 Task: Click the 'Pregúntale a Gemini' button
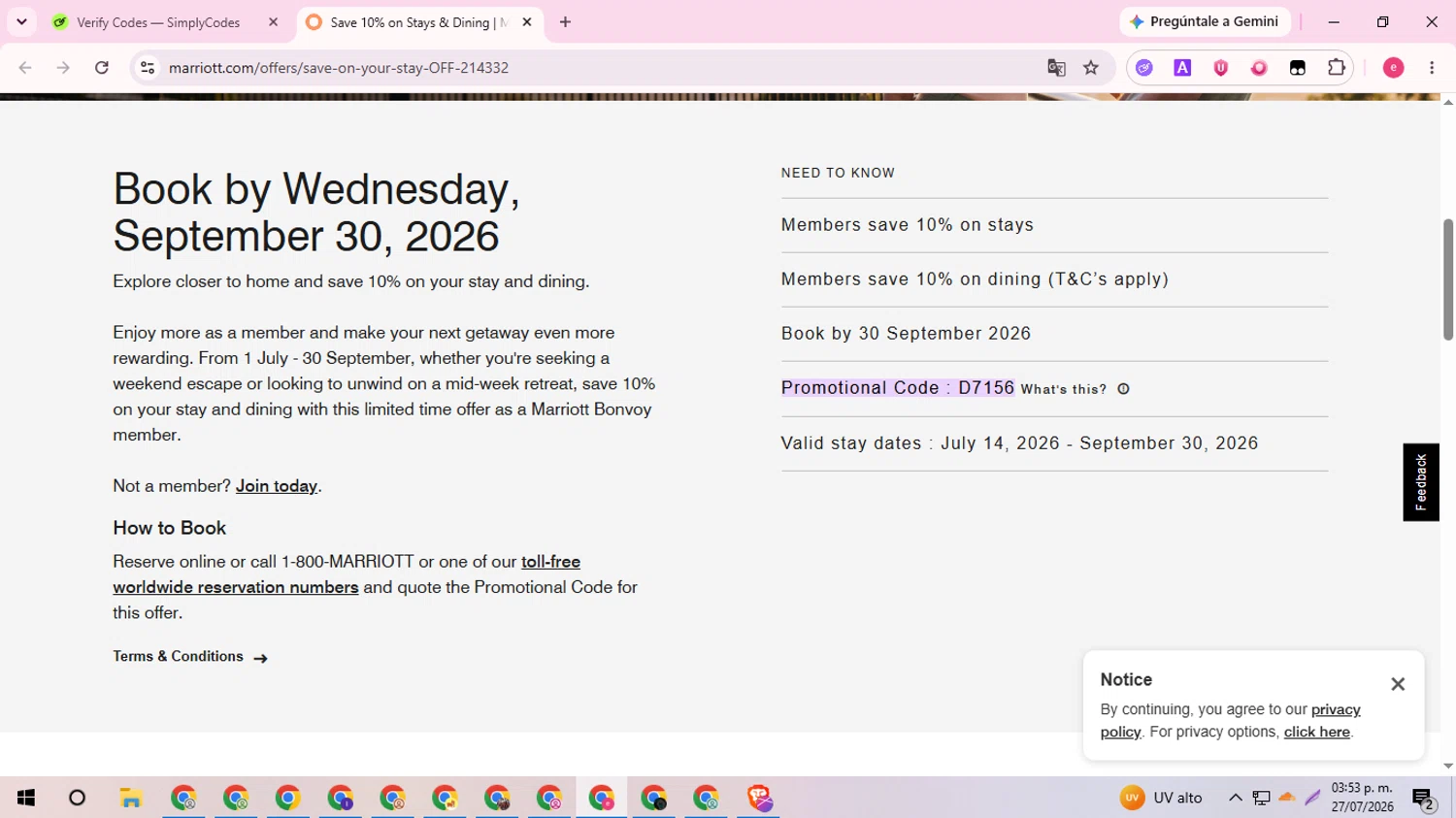point(1205,21)
